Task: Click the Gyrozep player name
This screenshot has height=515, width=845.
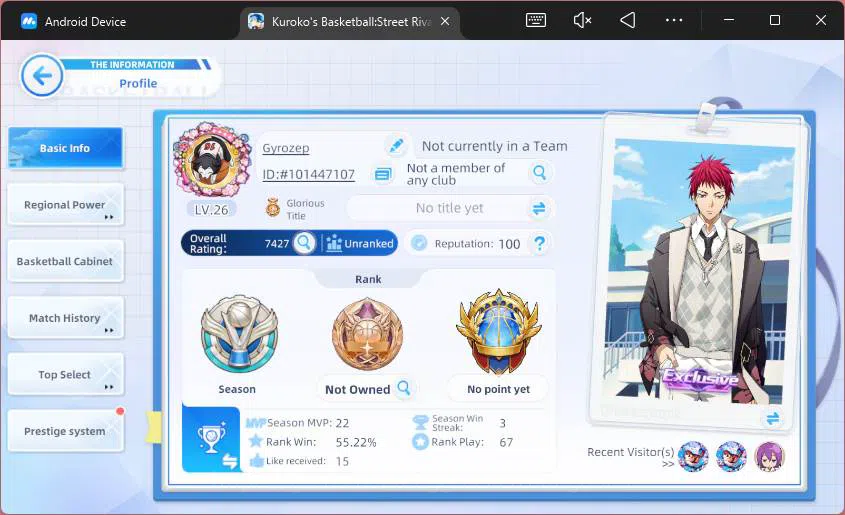Action: click(x=286, y=148)
